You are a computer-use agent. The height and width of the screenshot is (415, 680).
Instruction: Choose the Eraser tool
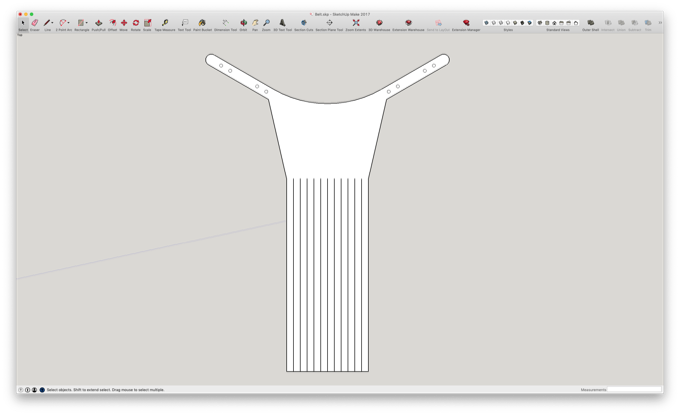tap(35, 23)
